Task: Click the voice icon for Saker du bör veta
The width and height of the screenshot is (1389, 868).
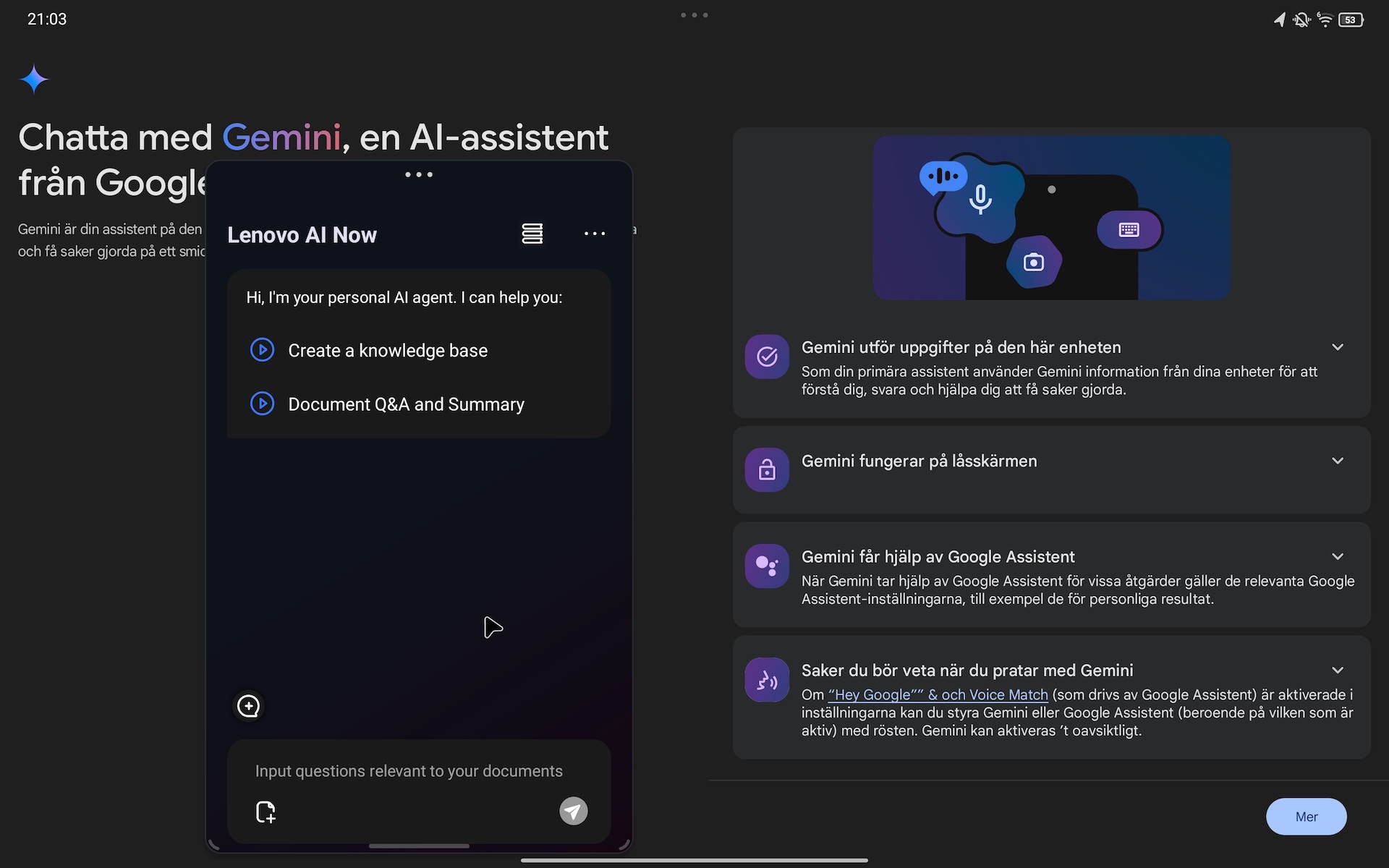Action: click(767, 679)
